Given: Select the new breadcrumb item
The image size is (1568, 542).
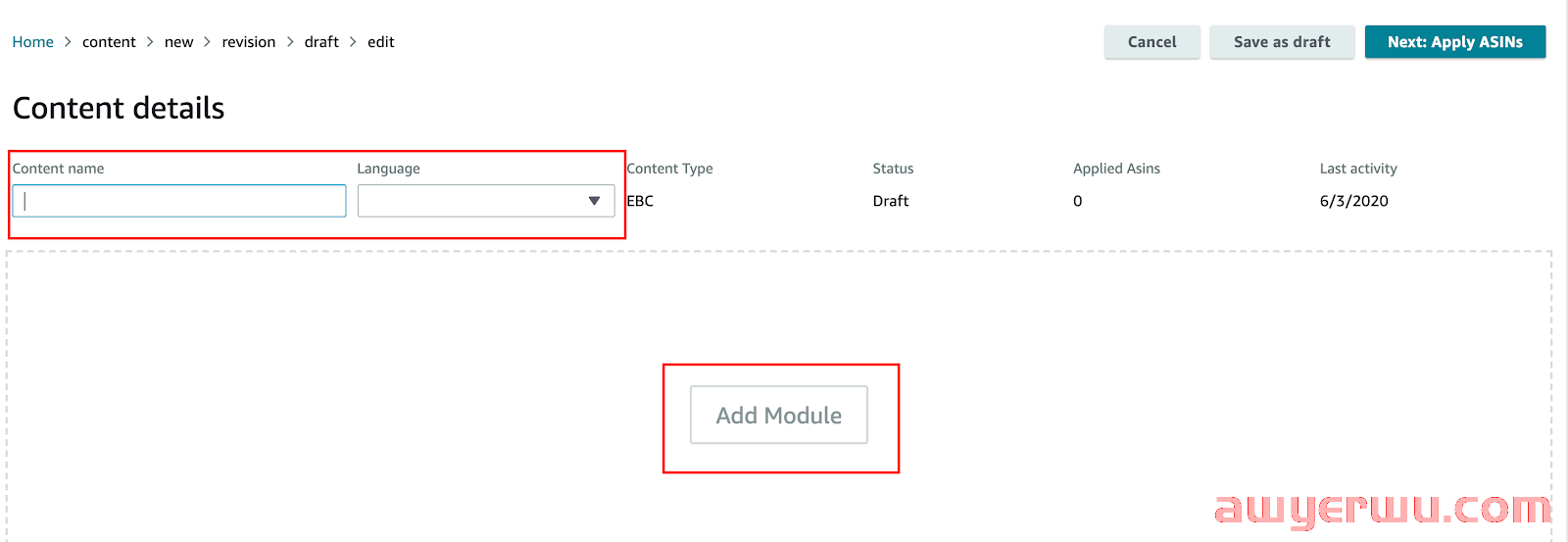Looking at the screenshot, I should click(178, 42).
